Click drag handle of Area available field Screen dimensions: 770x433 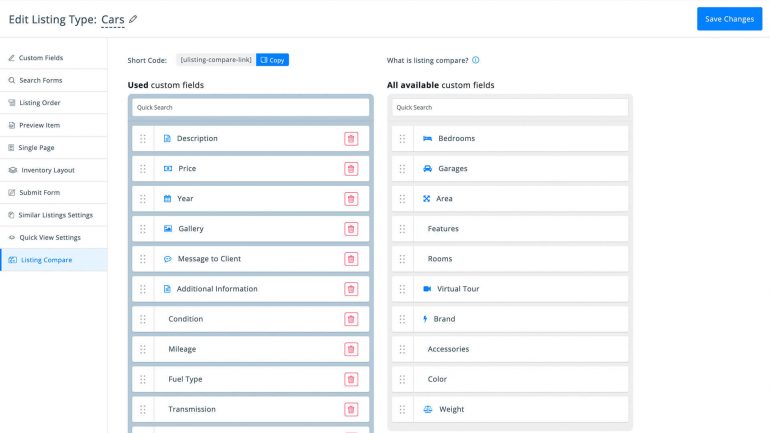[402, 199]
